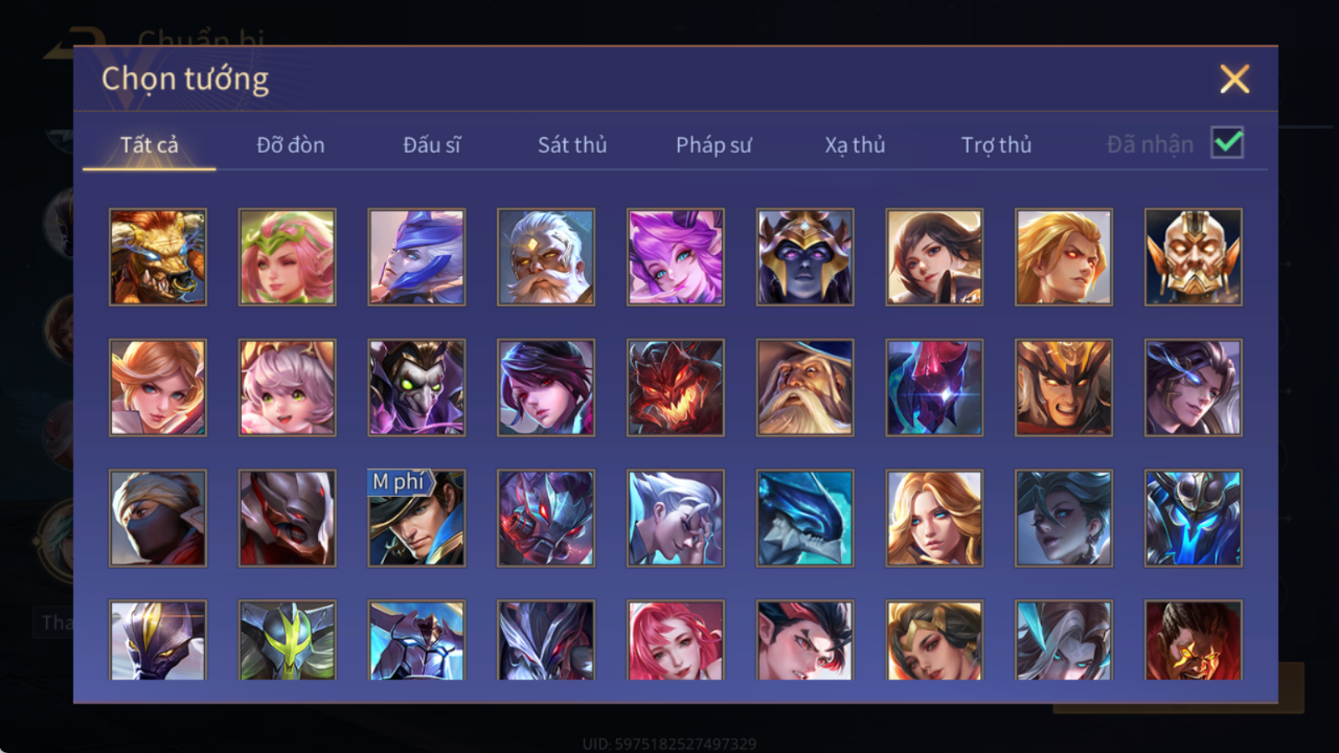
Task: Pick the gold-masked bald hero in top row
Action: 1193,257
